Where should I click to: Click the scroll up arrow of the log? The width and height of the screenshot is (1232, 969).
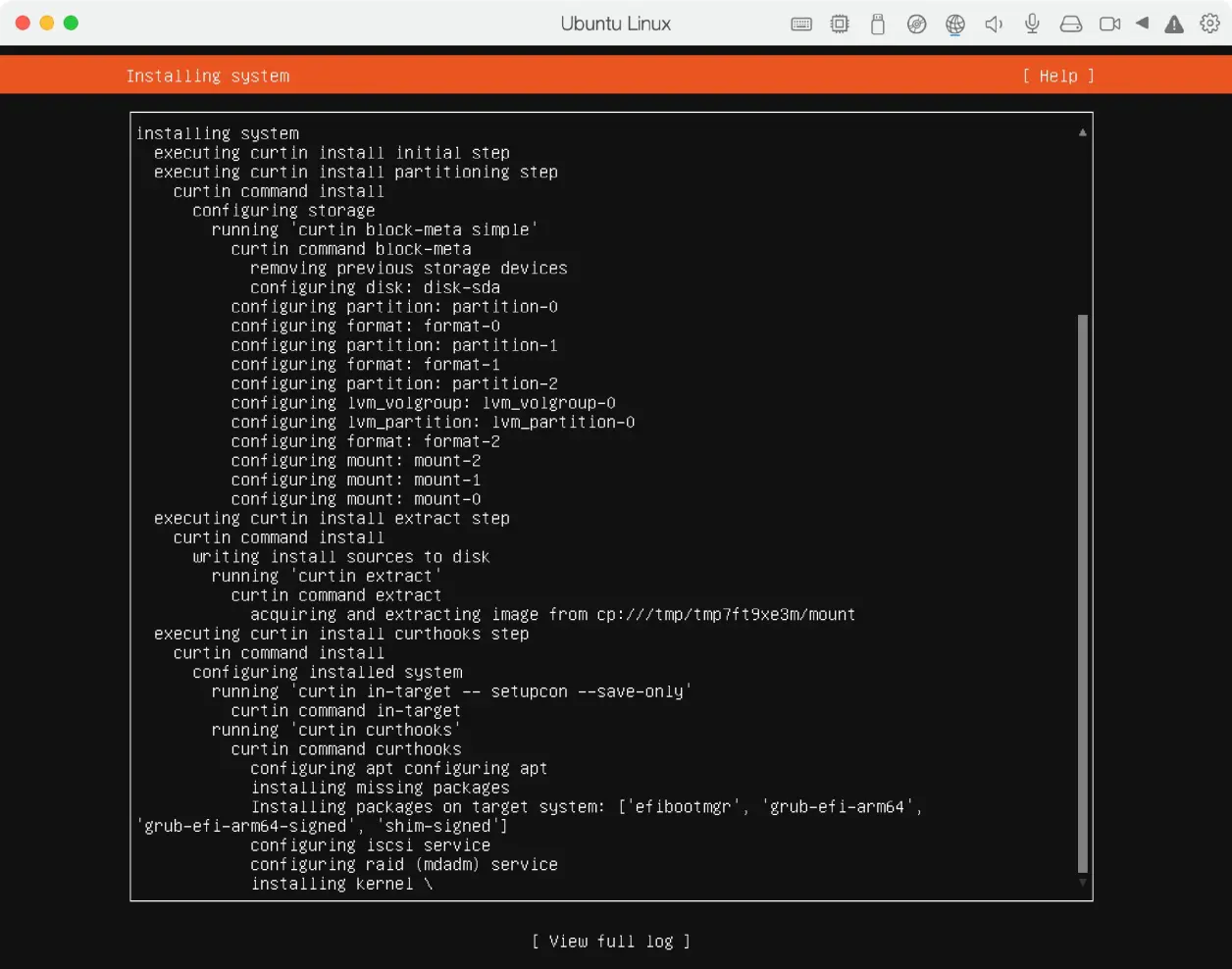1083,132
